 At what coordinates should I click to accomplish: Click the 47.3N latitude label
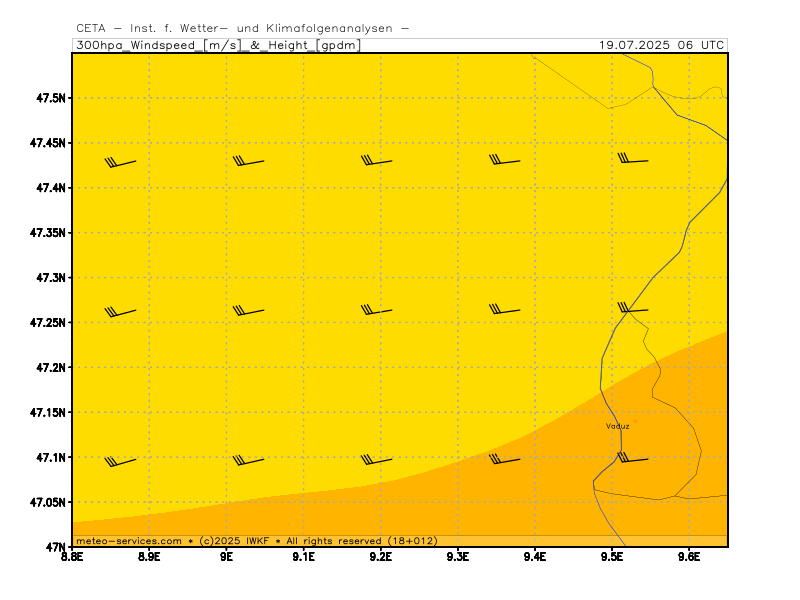[x=51, y=278]
